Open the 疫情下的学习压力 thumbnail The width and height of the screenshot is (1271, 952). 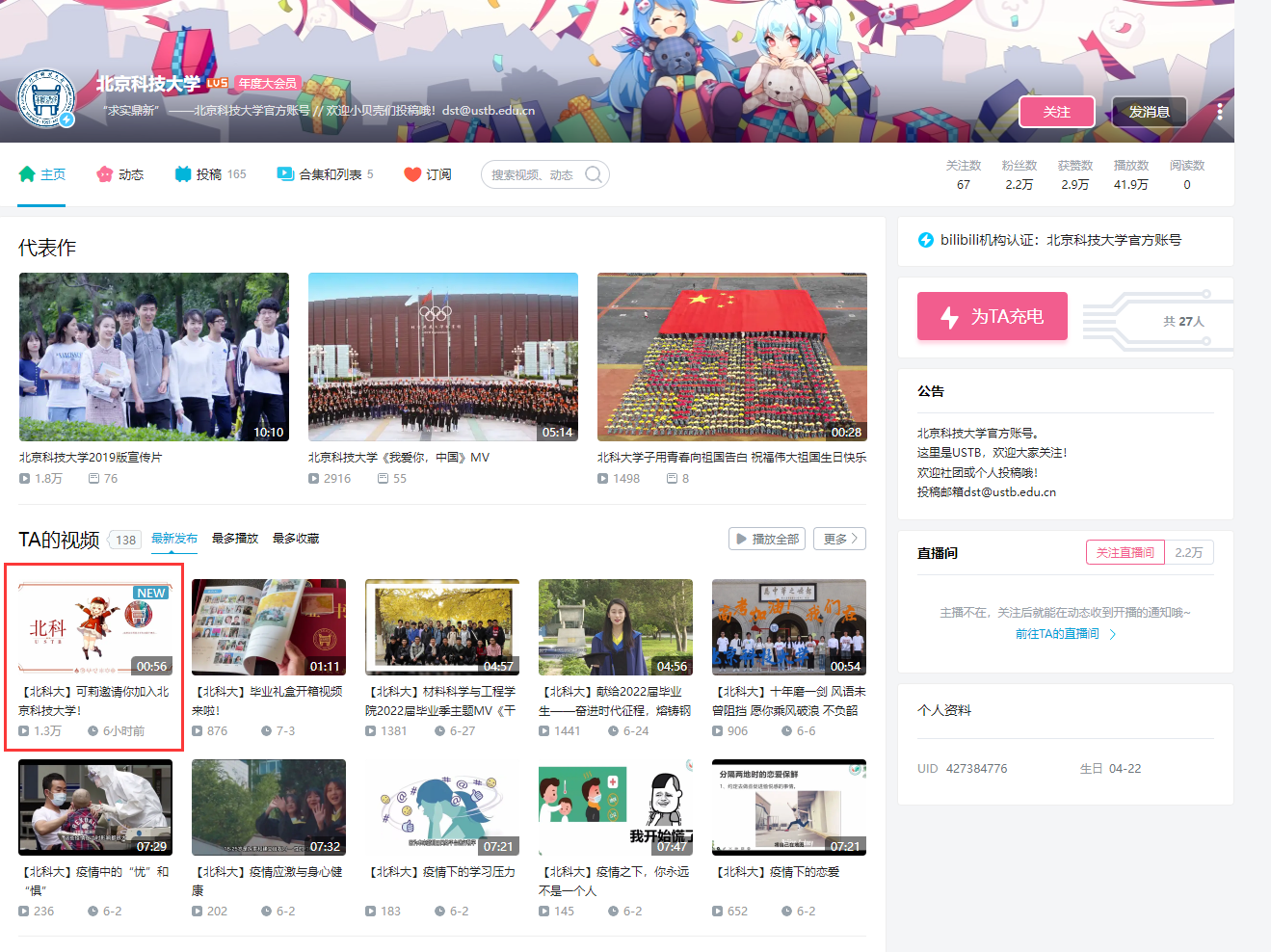[x=442, y=807]
